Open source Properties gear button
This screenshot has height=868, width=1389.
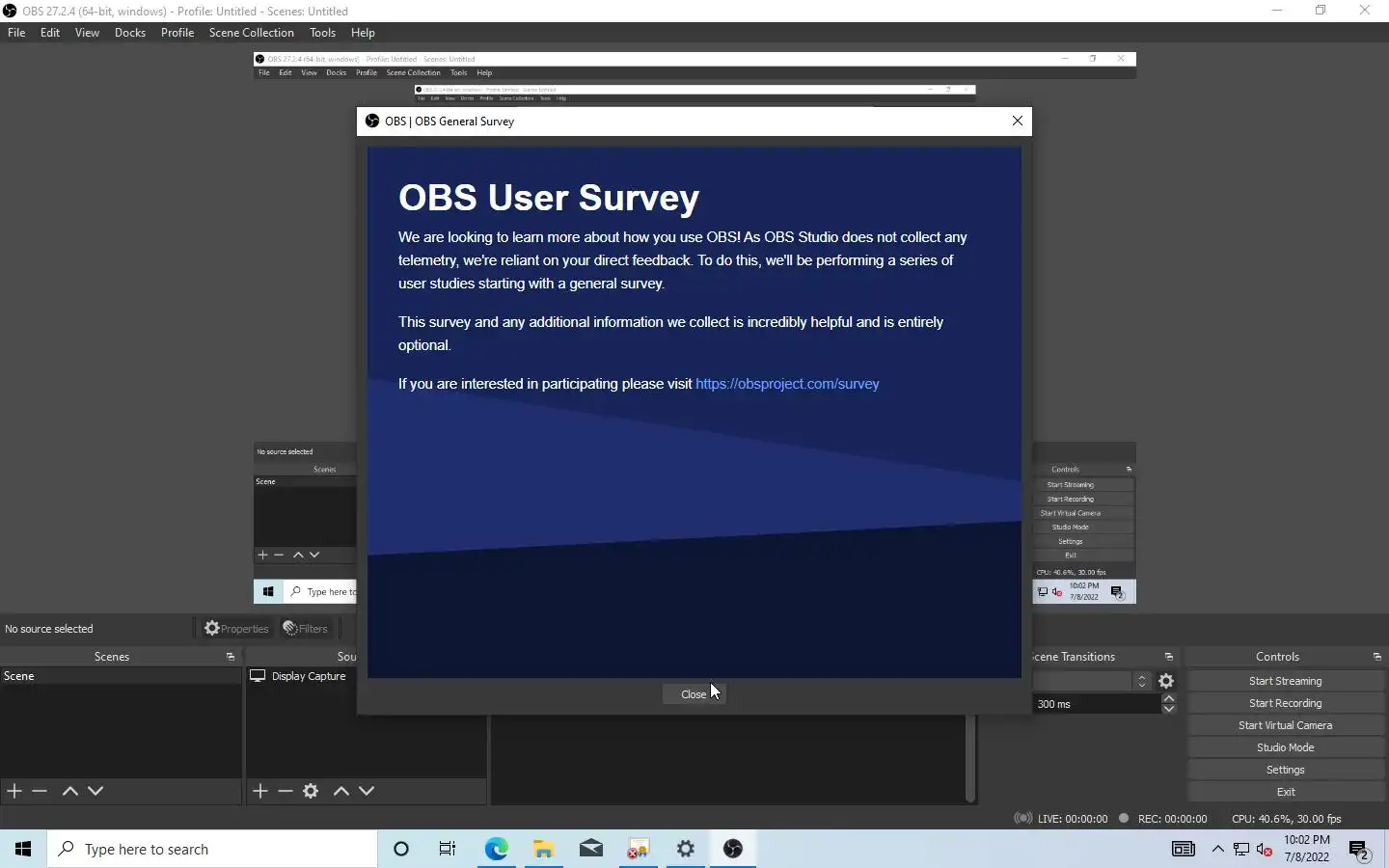pyautogui.click(x=236, y=629)
